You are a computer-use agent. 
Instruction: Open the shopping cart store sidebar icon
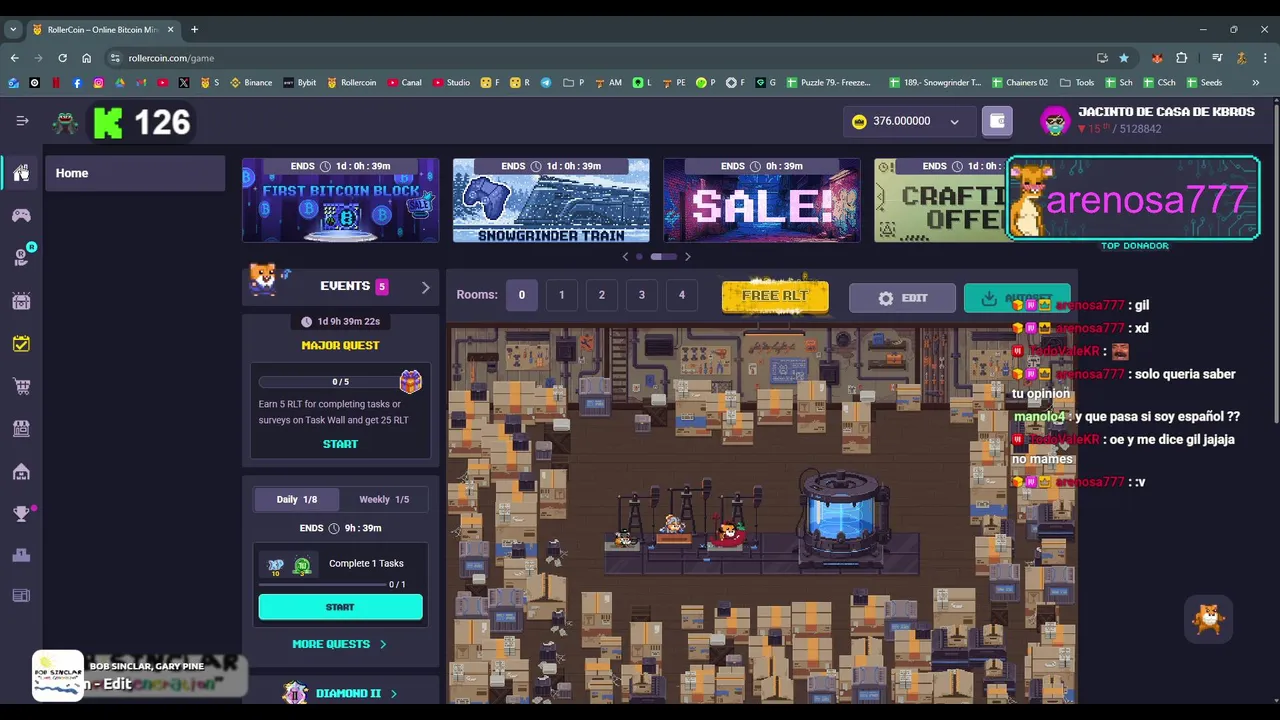(21, 386)
